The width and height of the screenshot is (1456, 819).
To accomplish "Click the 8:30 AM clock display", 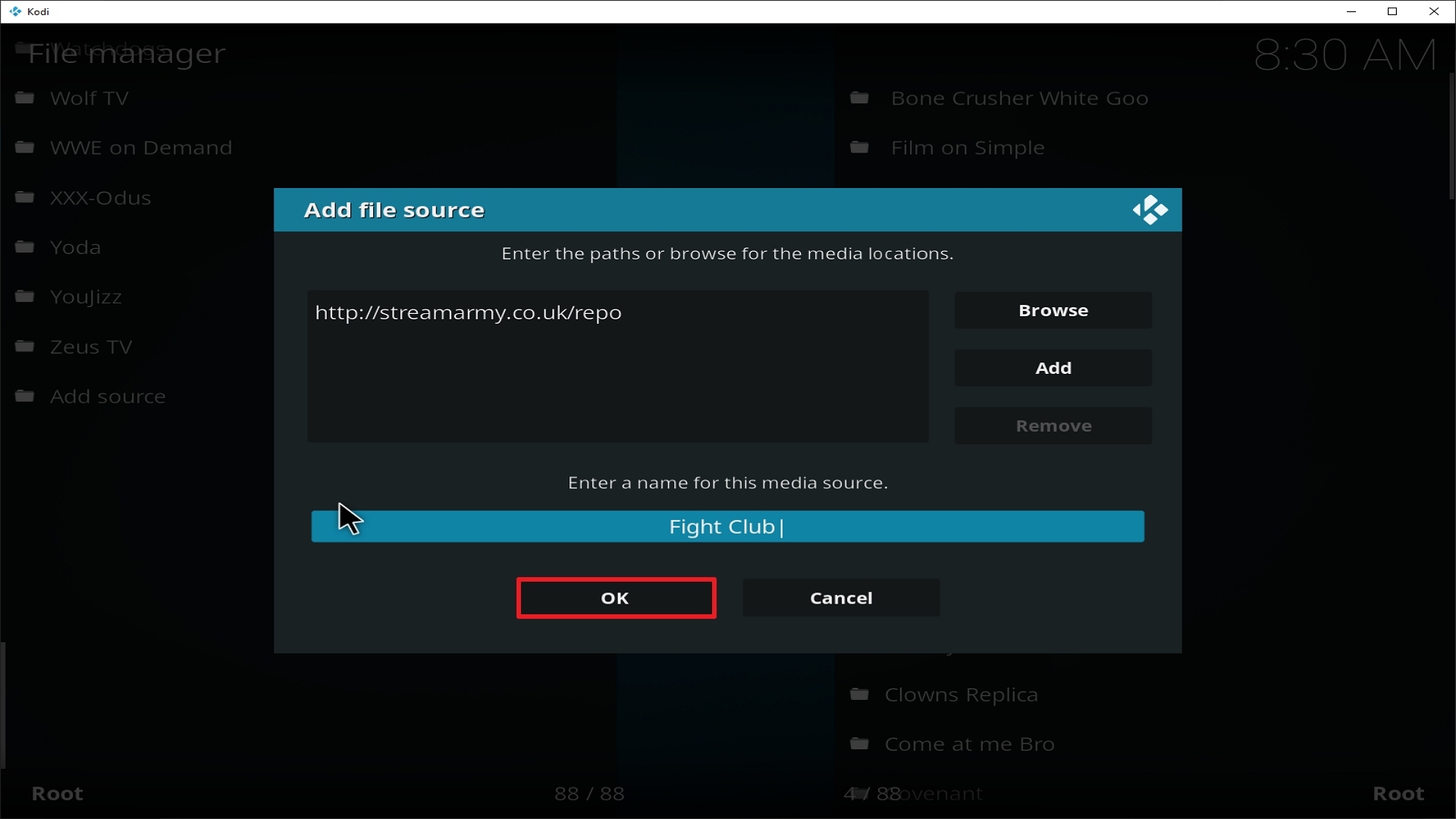I will coord(1345,55).
